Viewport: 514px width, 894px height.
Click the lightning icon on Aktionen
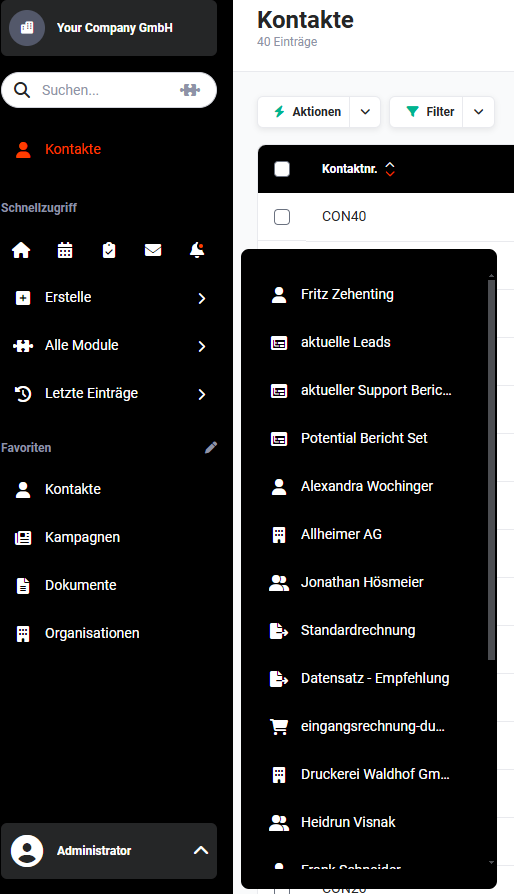click(x=279, y=112)
